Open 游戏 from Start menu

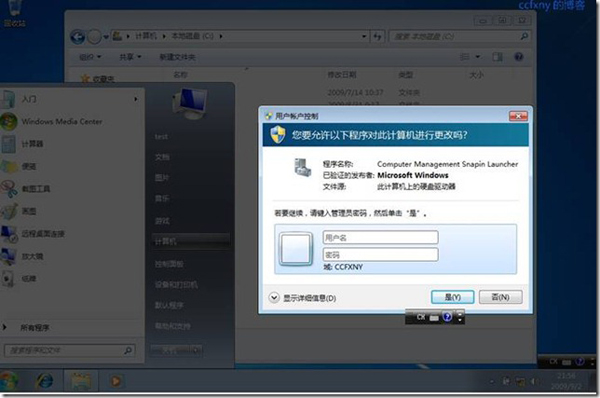click(162, 221)
